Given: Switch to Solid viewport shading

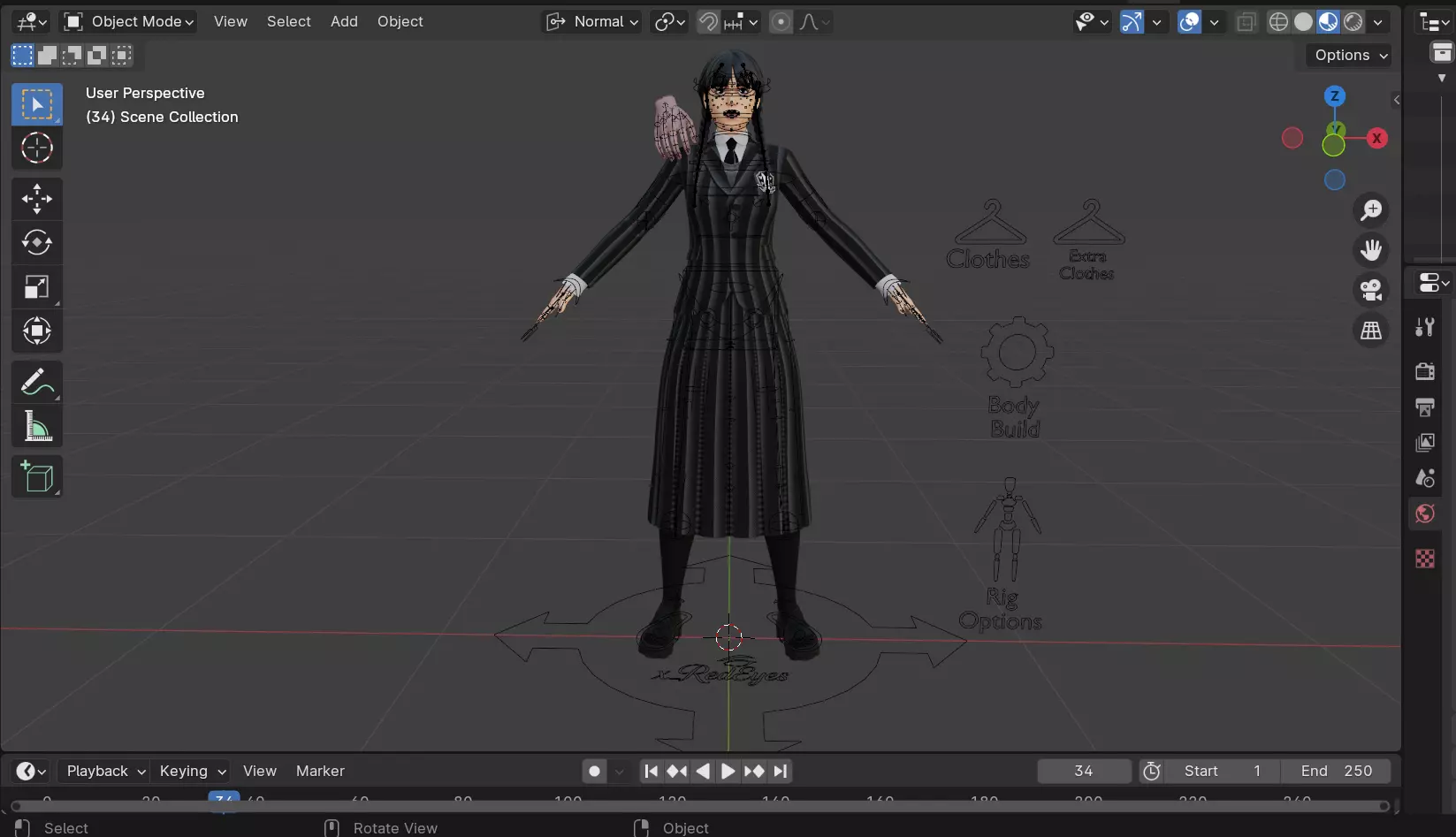Looking at the screenshot, I should pos(1303,21).
